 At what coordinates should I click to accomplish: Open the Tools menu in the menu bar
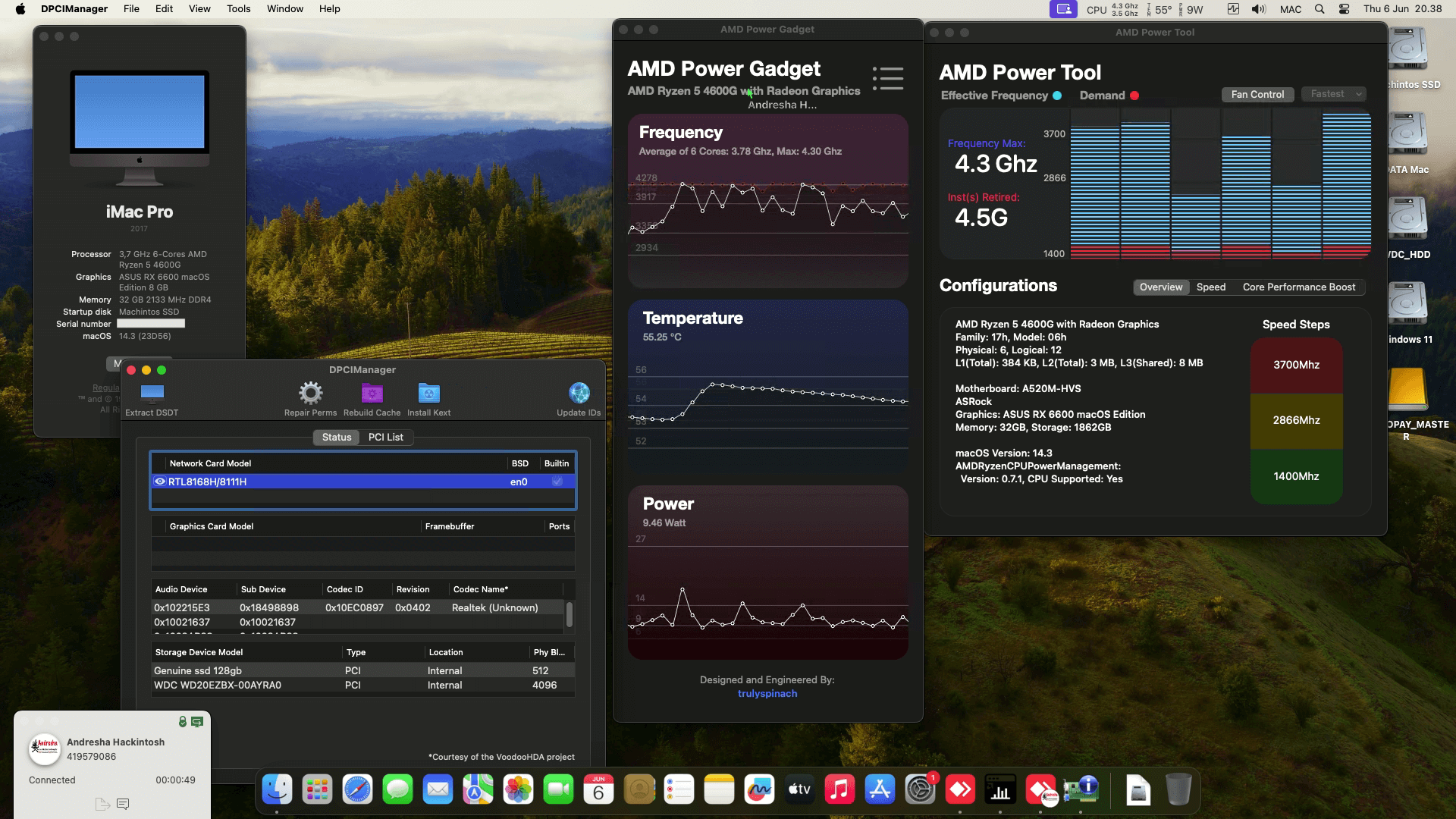click(x=238, y=9)
